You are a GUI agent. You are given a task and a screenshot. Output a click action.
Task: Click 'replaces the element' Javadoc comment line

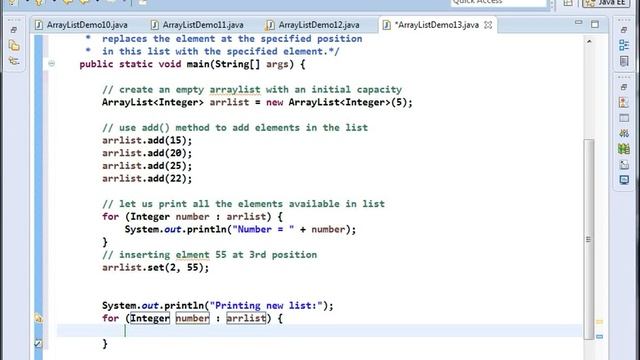pyautogui.click(x=224, y=39)
